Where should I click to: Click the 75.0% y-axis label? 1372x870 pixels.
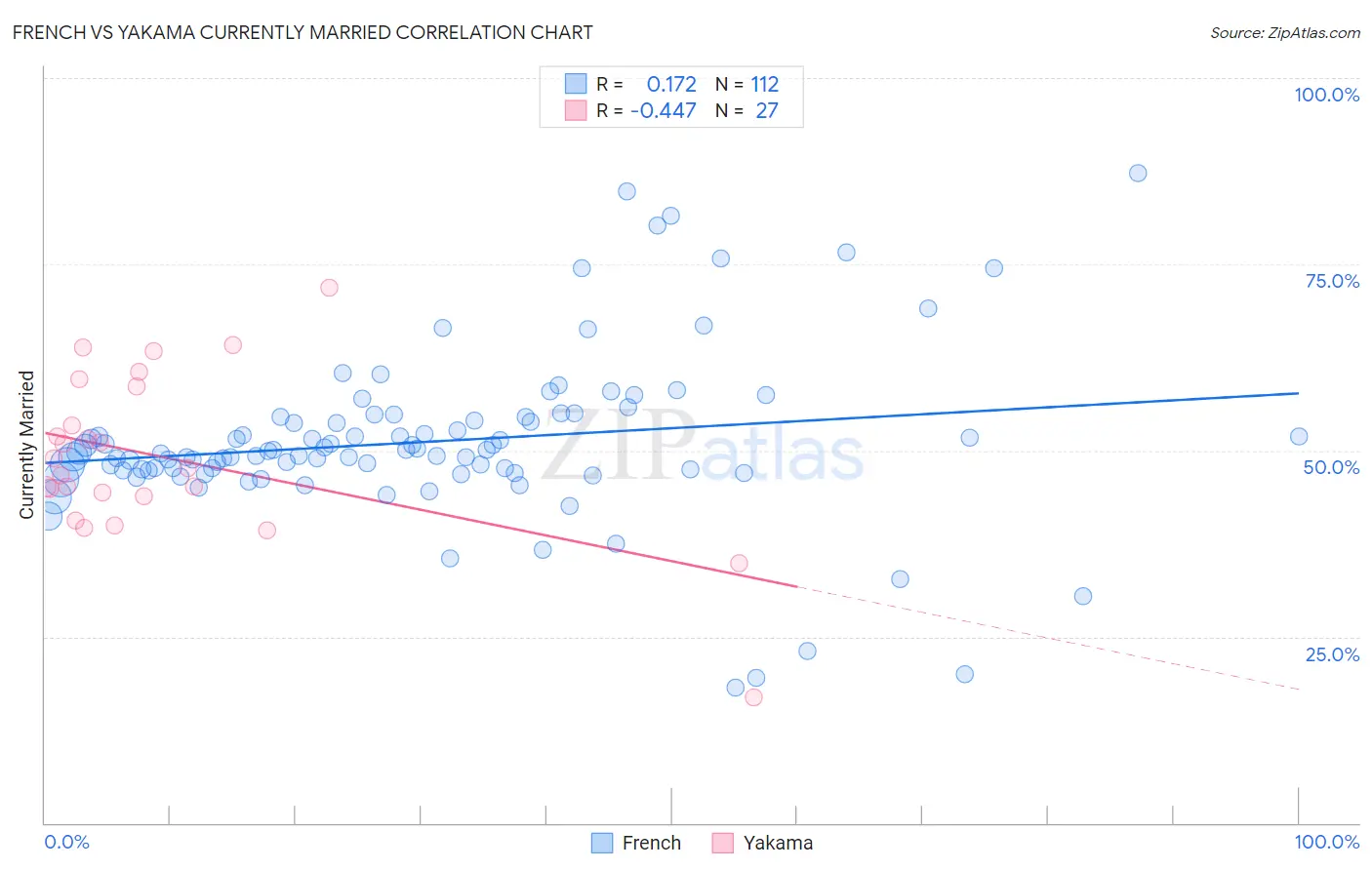(x=1332, y=281)
